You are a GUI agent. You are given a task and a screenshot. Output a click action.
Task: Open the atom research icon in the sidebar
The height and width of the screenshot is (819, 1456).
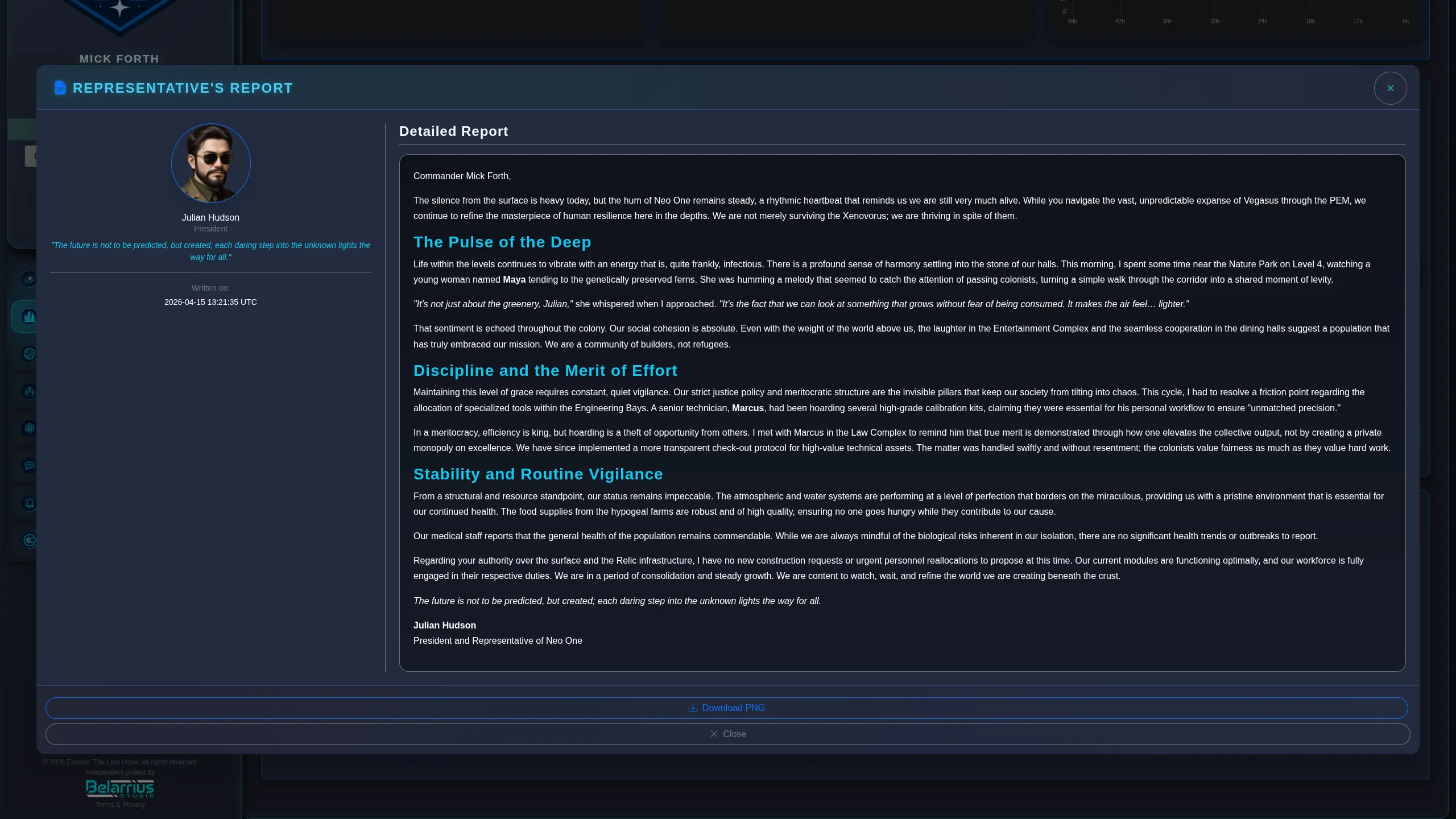tap(30, 428)
